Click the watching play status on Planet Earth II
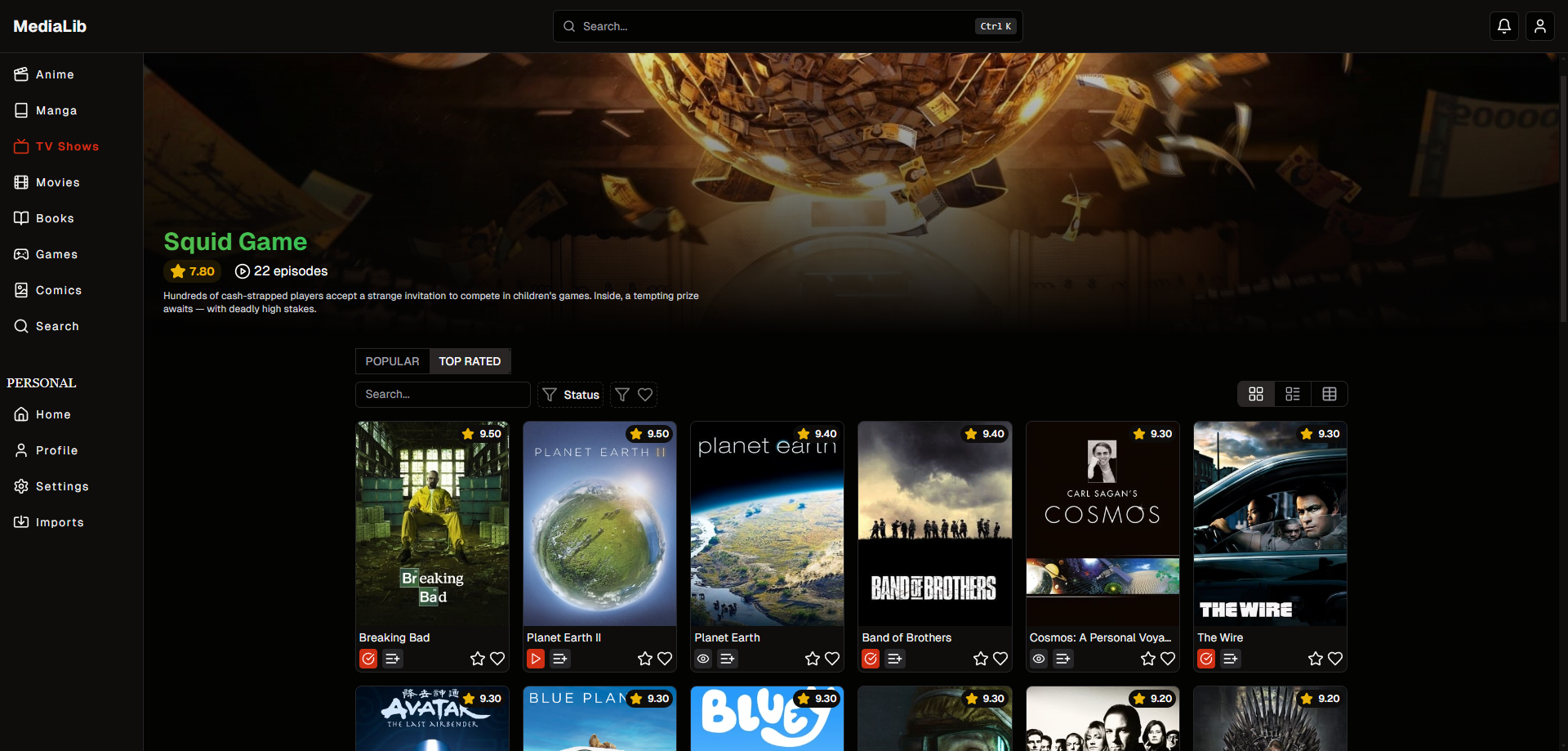 coord(536,659)
